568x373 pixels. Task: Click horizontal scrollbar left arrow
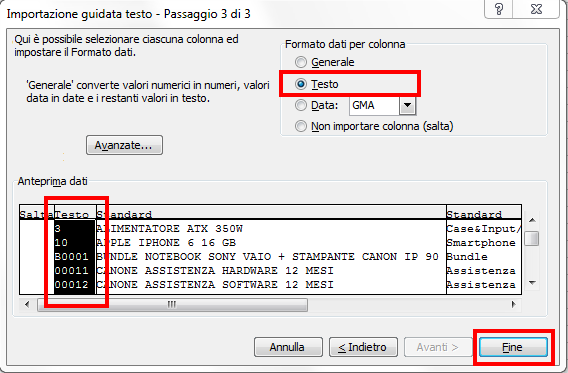coord(27,305)
